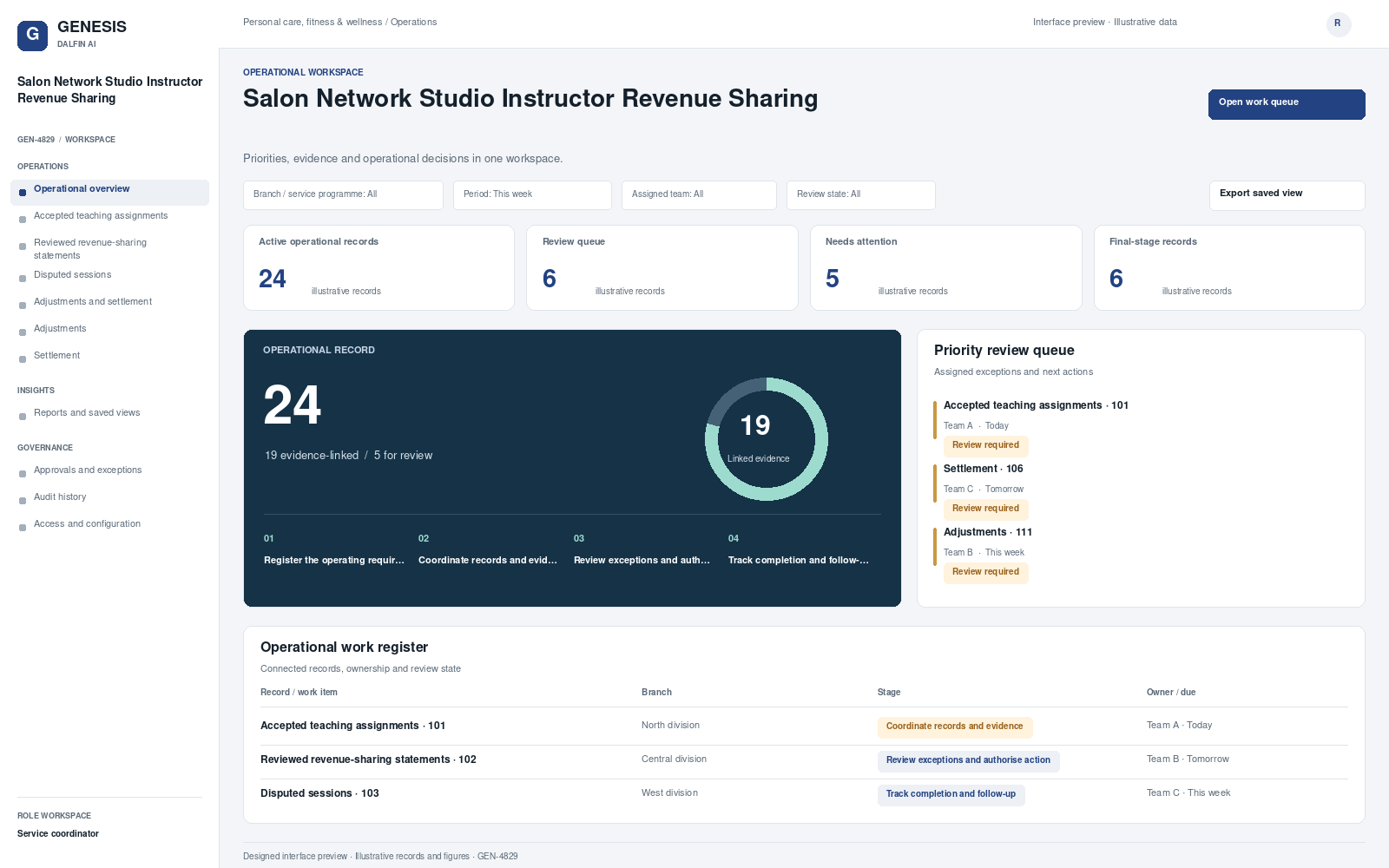Open the Review state filter

[860, 195]
